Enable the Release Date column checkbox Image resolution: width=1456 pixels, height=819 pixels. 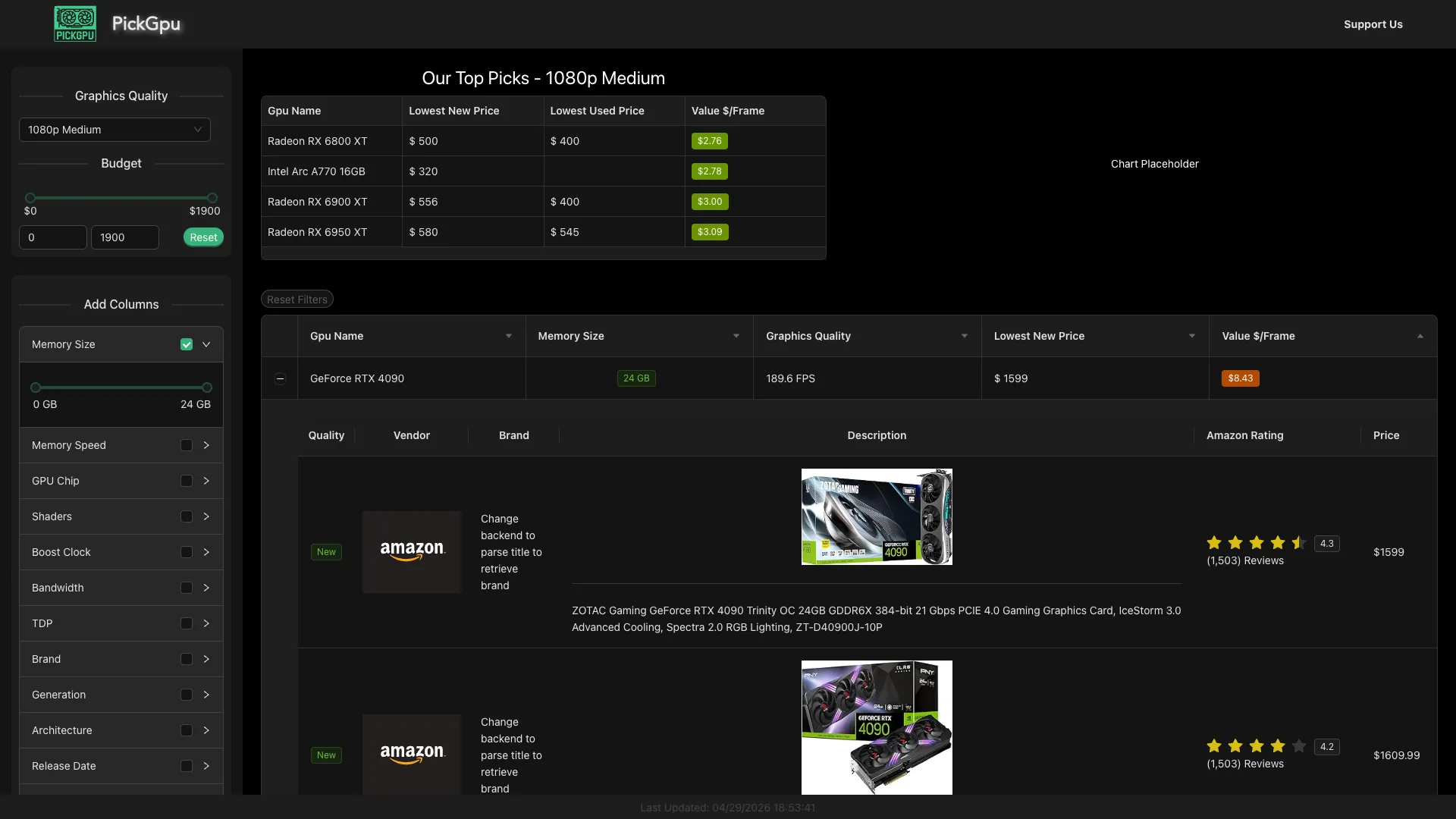pyautogui.click(x=187, y=766)
